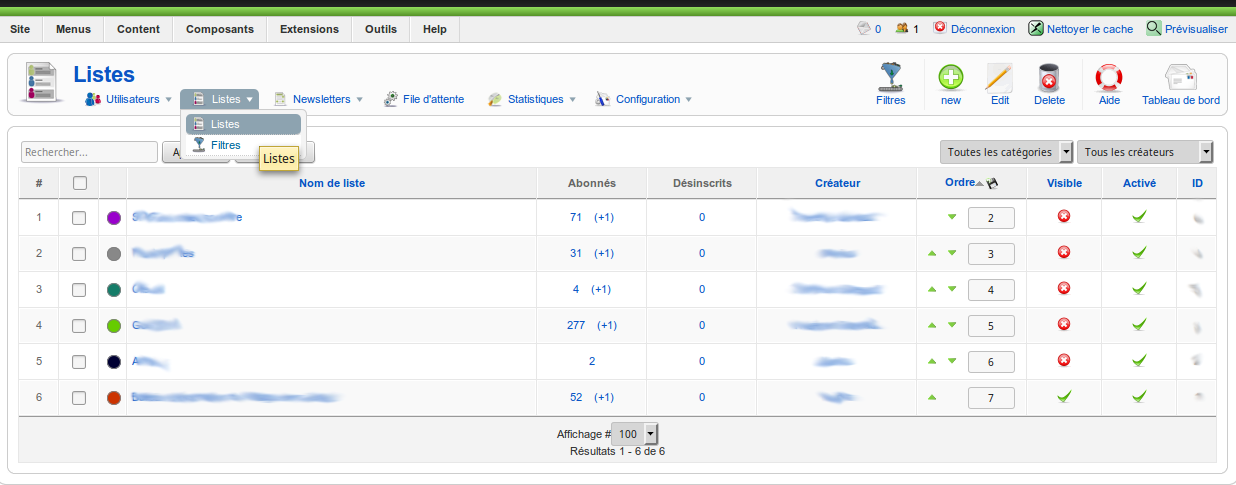The width and height of the screenshot is (1236, 485).
Task: Open Tableau de bord dashboard icon
Action: click(1181, 77)
